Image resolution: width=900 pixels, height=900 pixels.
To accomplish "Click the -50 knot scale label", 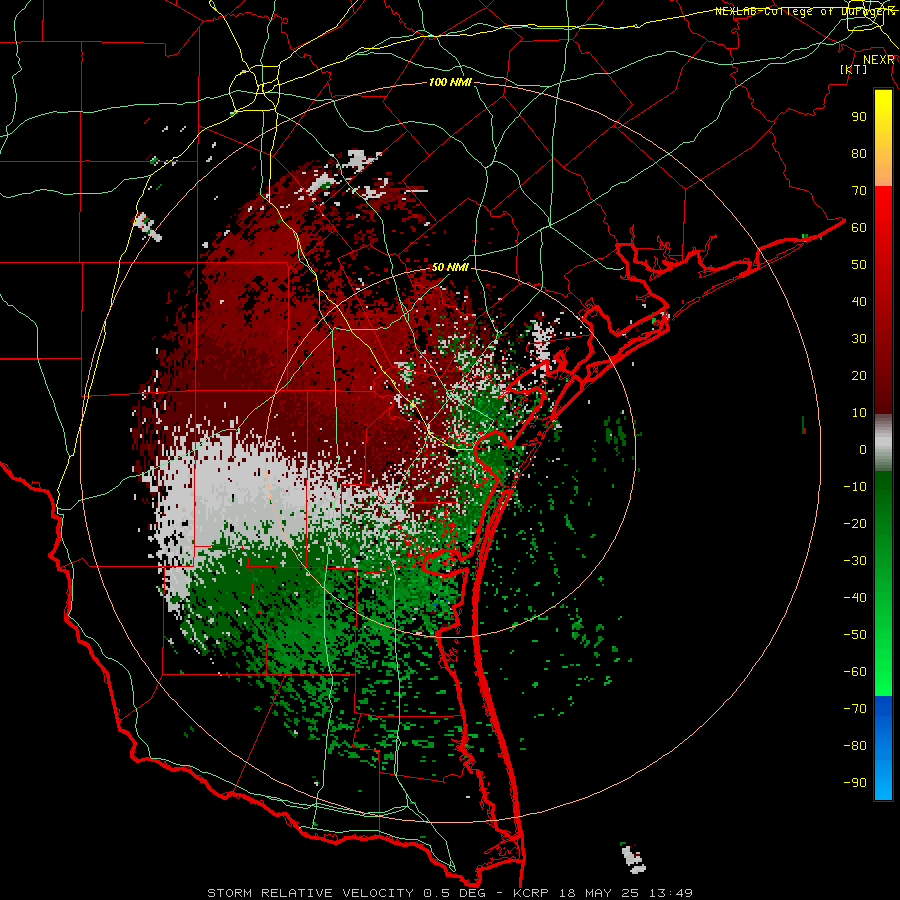I will click(x=855, y=635).
